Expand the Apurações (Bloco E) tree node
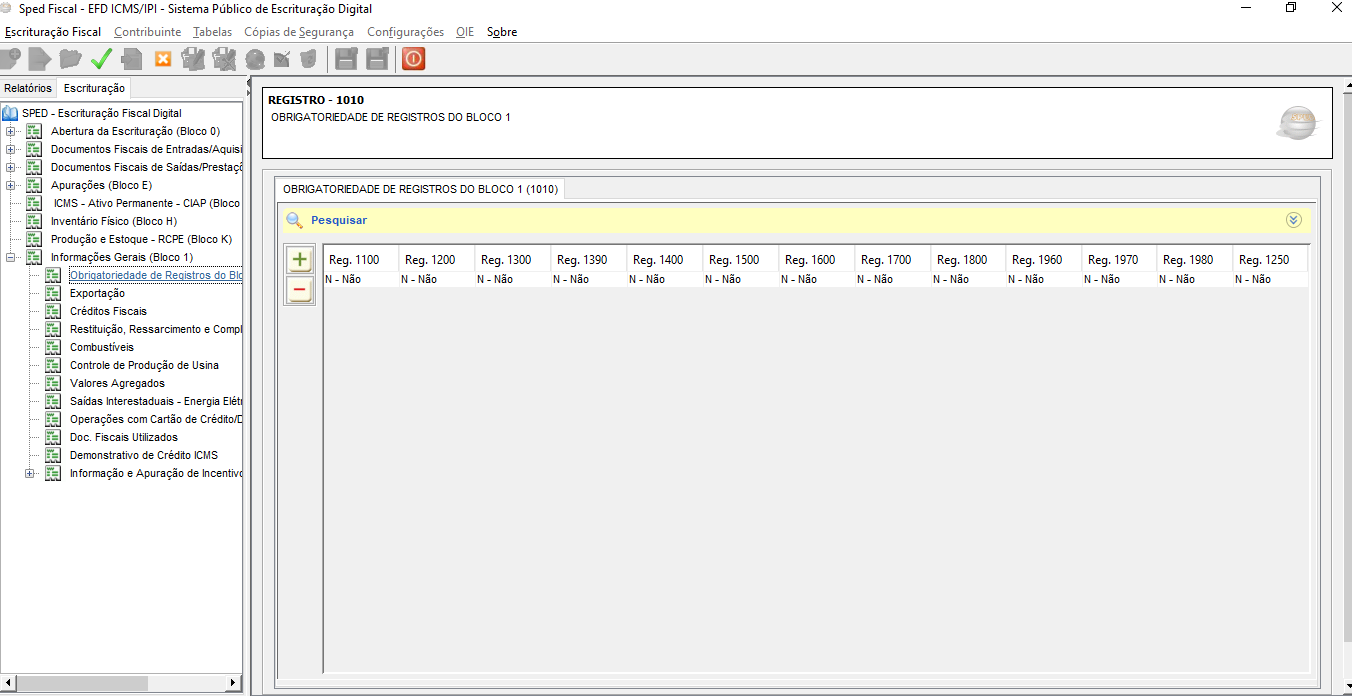The width and height of the screenshot is (1352, 696). [x=11, y=186]
